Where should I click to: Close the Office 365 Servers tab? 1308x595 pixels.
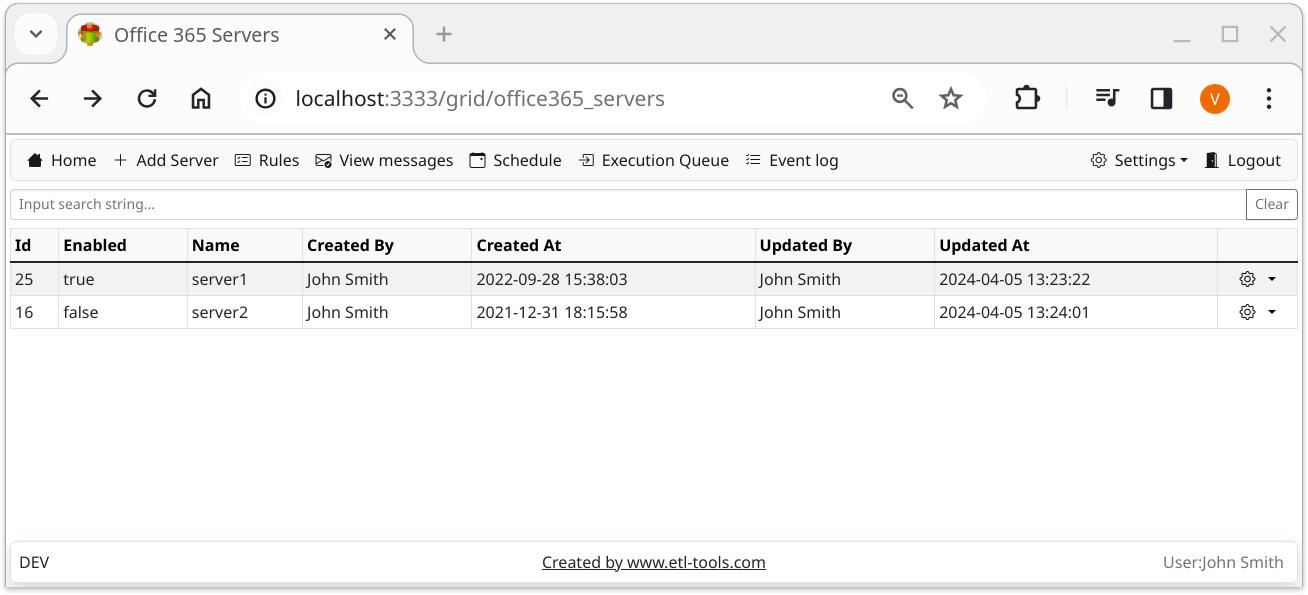click(390, 34)
